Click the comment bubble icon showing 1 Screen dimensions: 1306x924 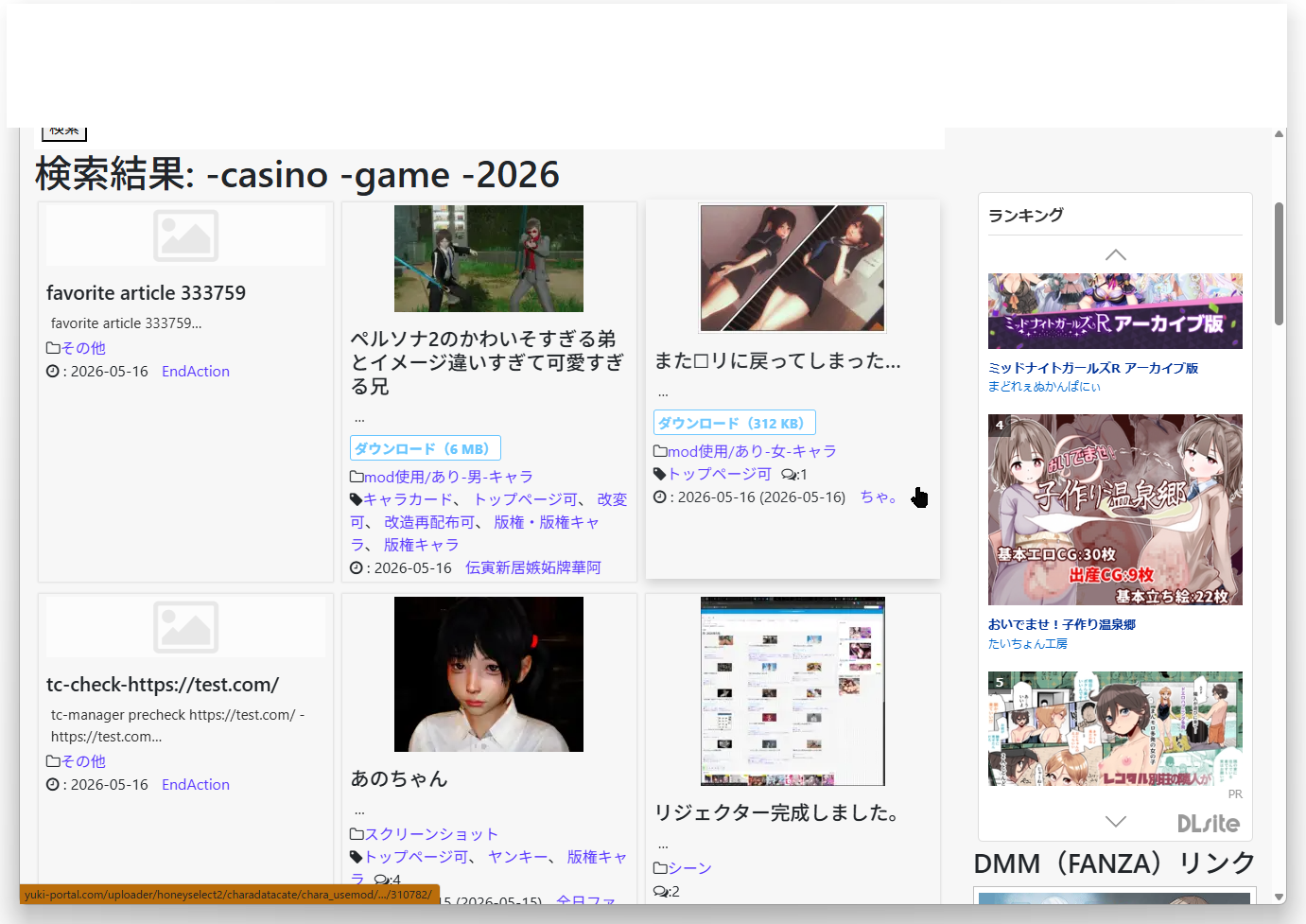click(x=789, y=475)
